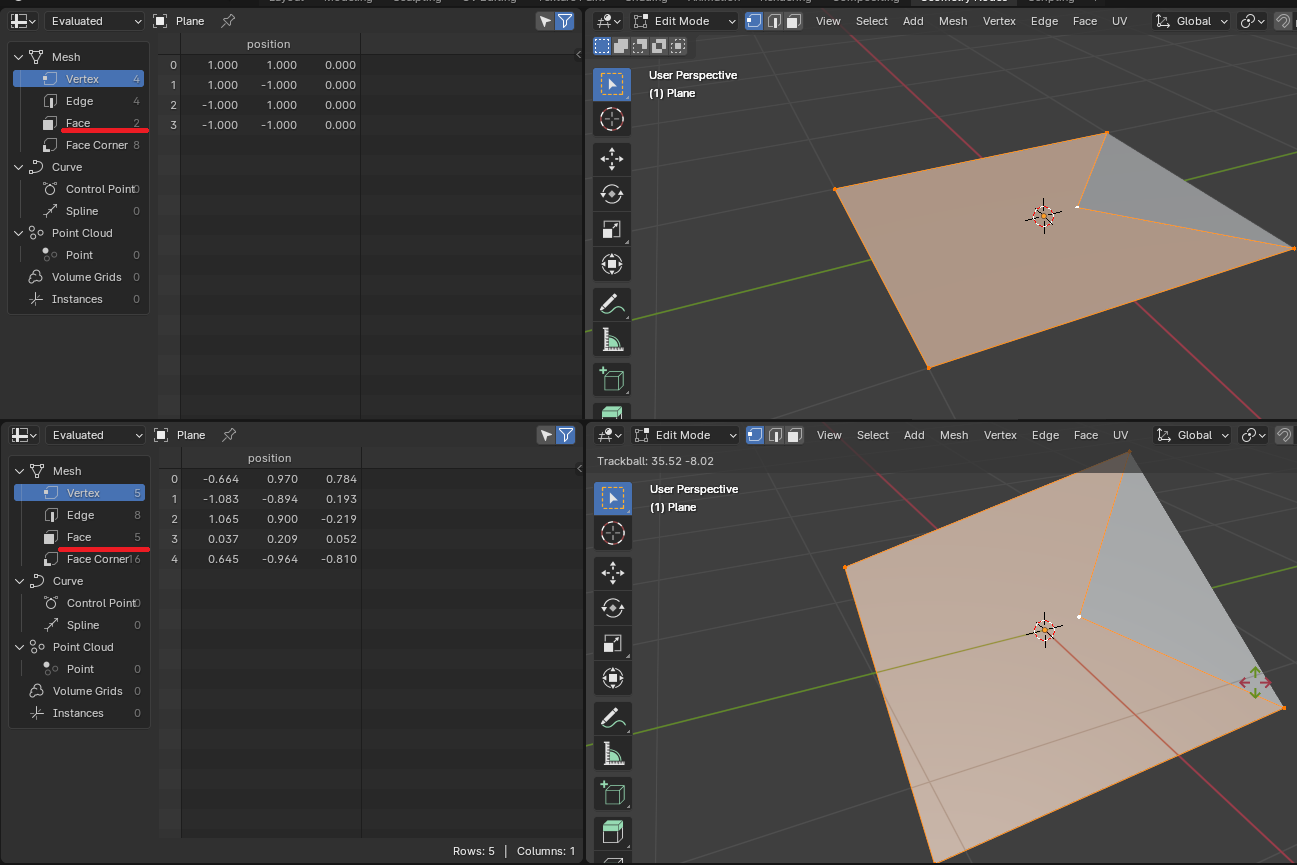This screenshot has width=1297, height=865.
Task: Select the Face domain showing 5 faces
Action: click(79, 537)
